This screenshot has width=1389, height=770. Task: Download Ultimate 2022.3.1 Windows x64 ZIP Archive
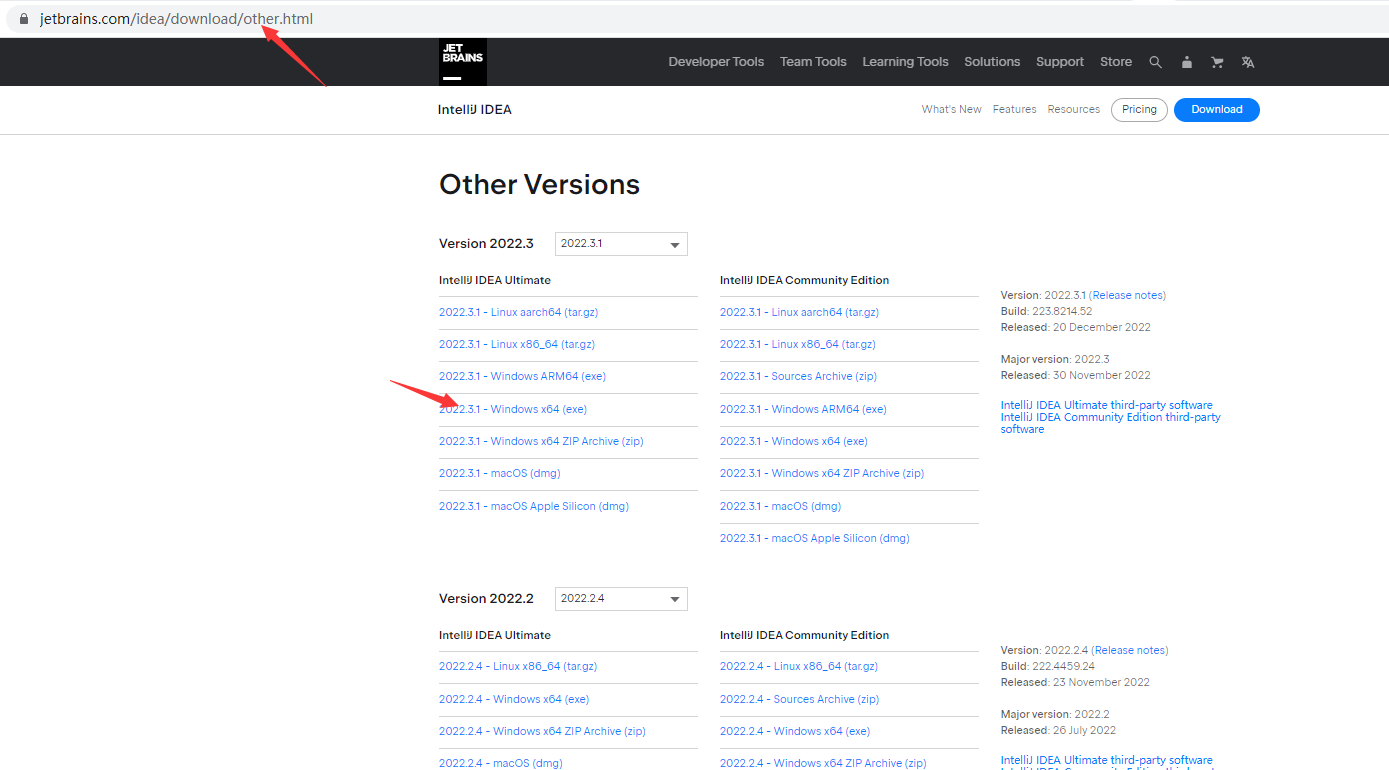point(541,441)
